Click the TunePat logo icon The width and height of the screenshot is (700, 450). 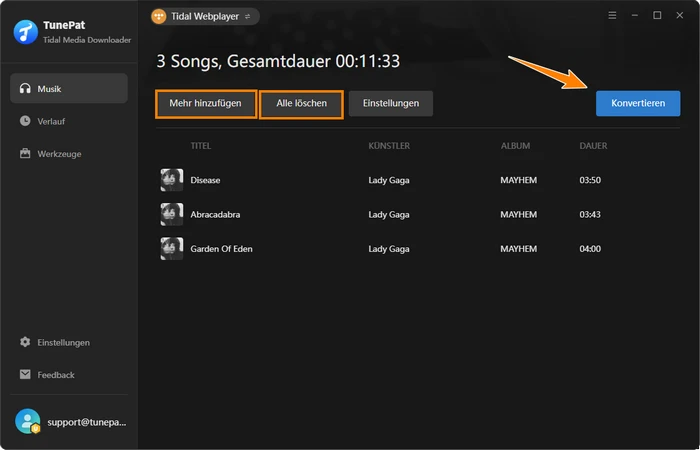pyautogui.click(x=25, y=32)
